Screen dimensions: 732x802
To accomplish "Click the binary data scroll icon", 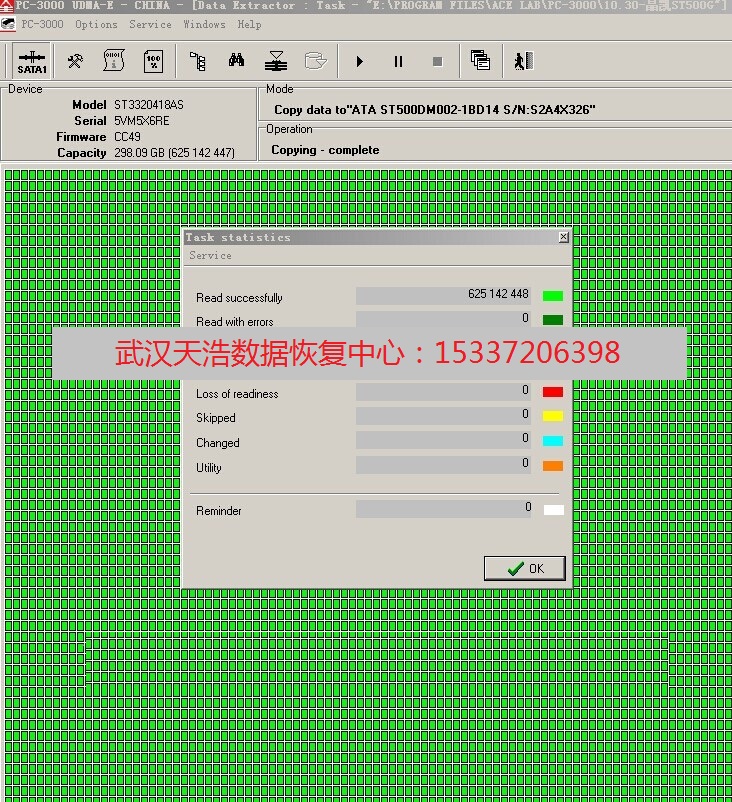I will [x=114, y=62].
